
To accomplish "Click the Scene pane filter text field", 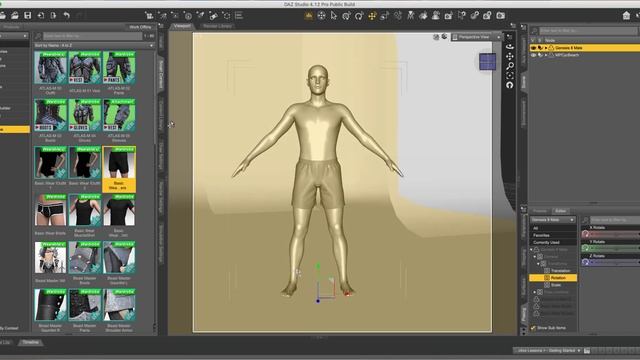I will pos(588,31).
